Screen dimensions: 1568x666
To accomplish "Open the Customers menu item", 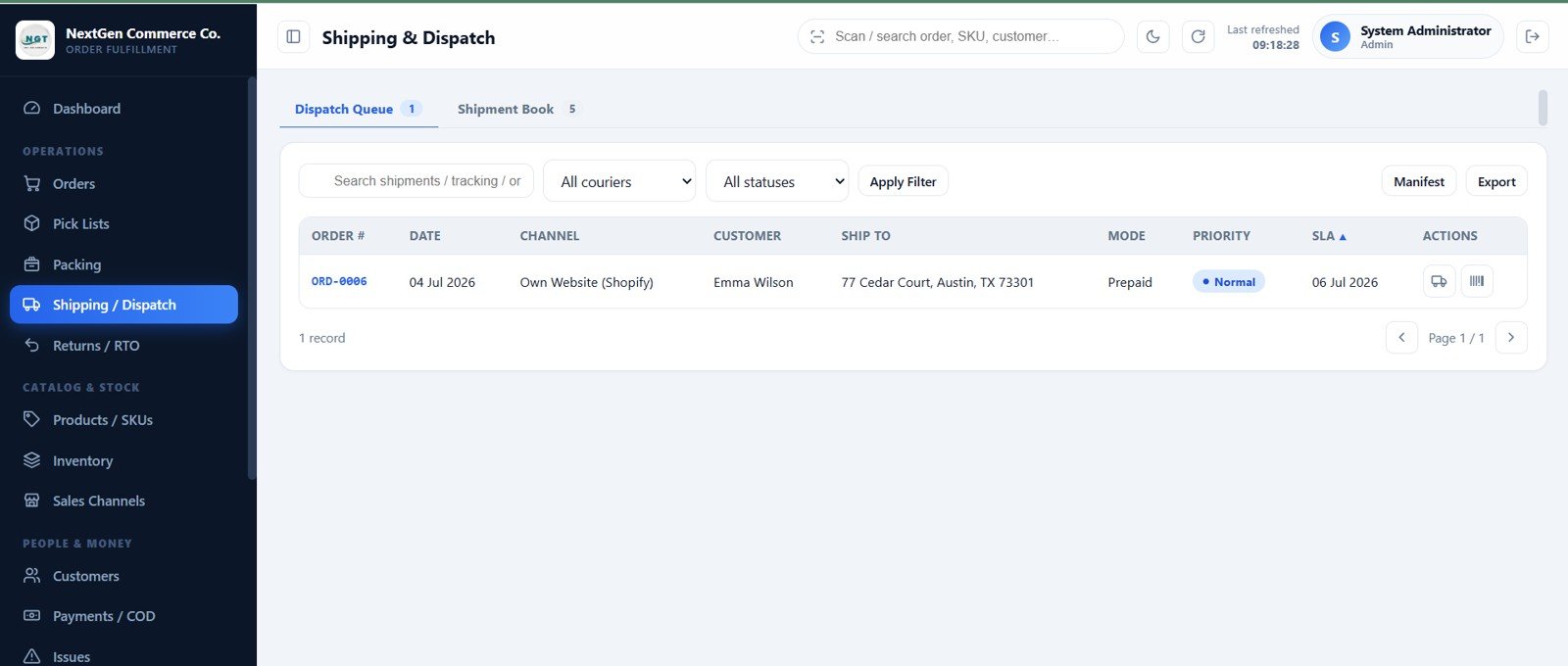I will click(123, 576).
